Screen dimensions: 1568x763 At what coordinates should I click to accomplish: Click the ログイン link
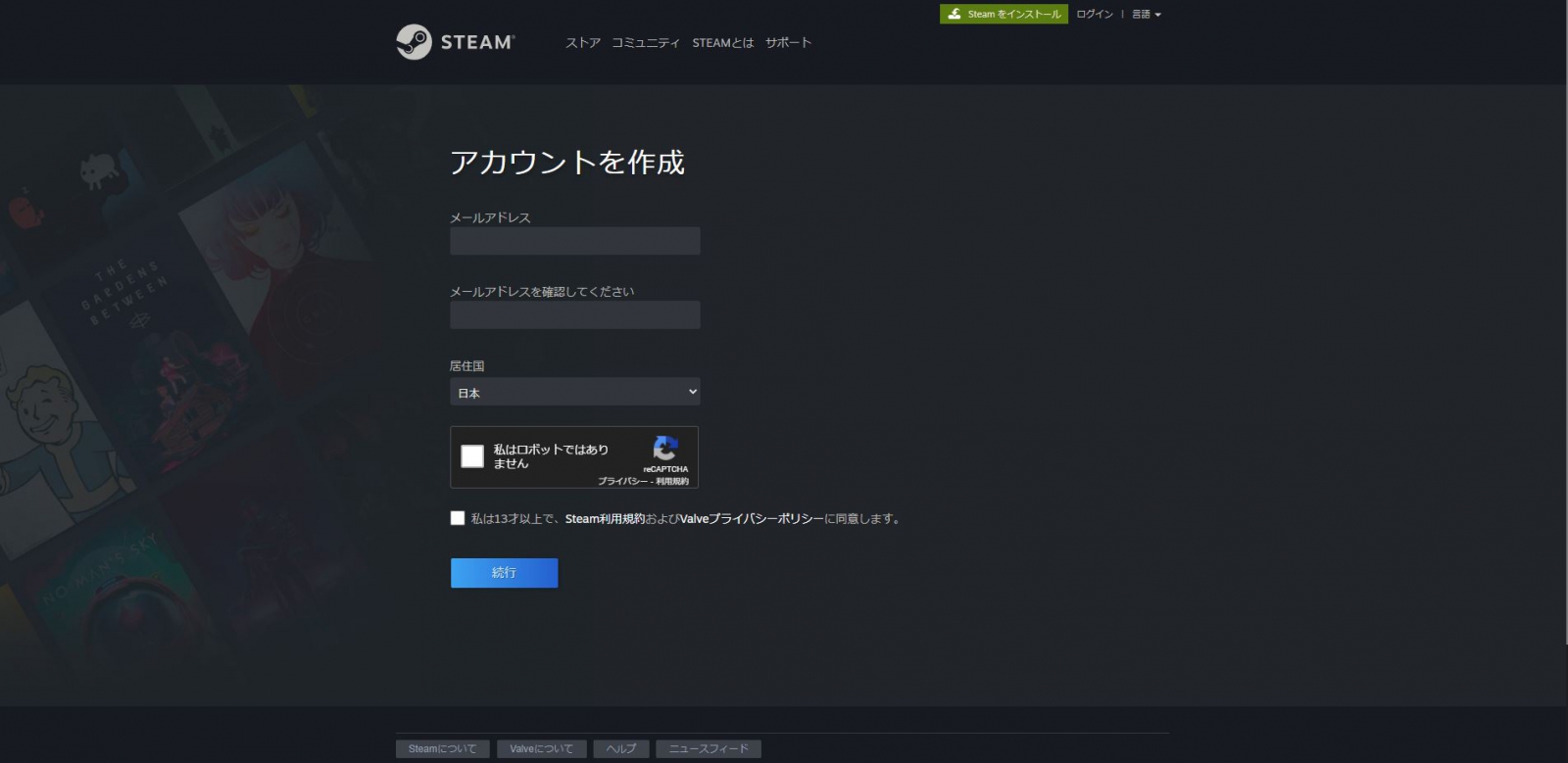point(1094,15)
